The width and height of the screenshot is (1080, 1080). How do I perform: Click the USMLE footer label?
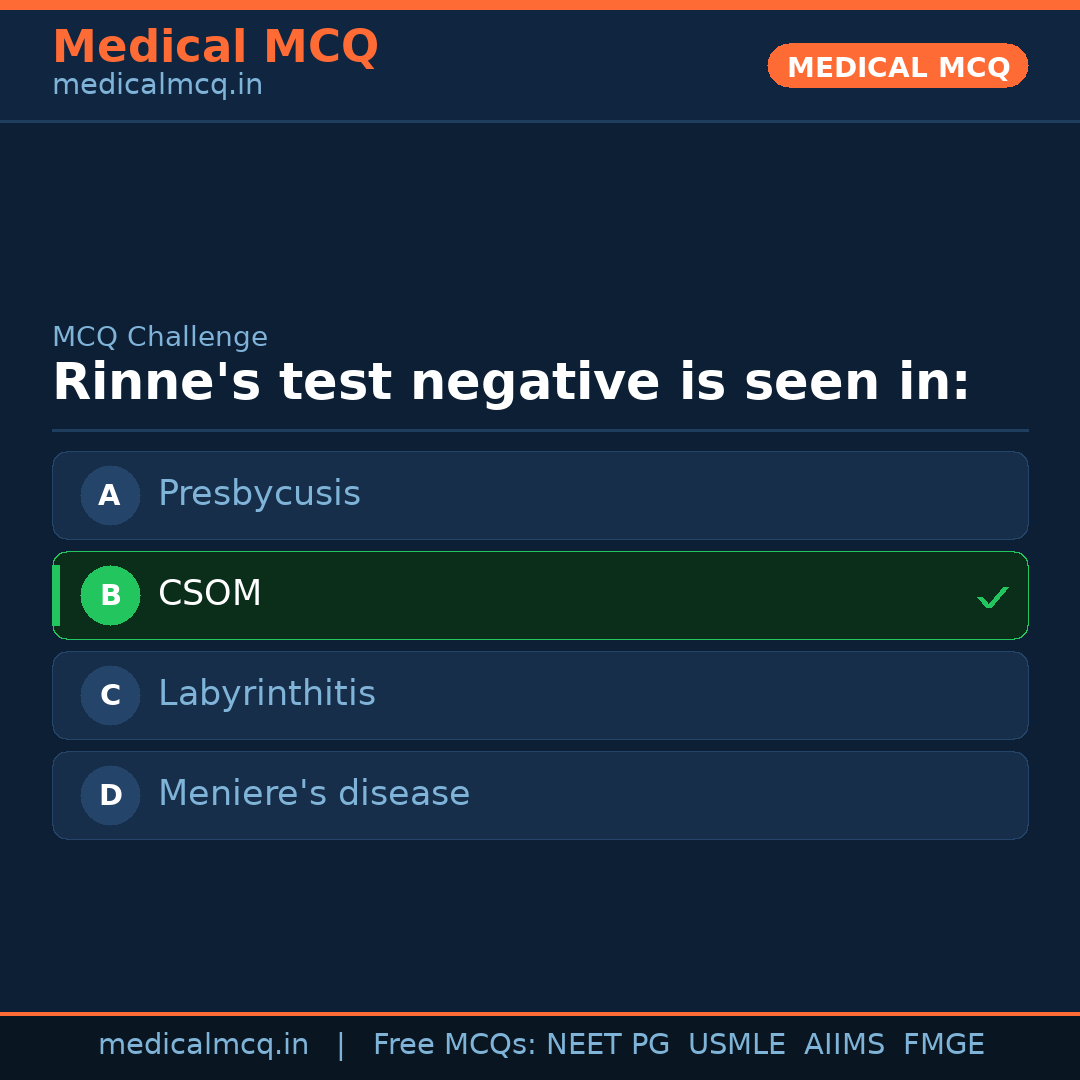point(736,1045)
